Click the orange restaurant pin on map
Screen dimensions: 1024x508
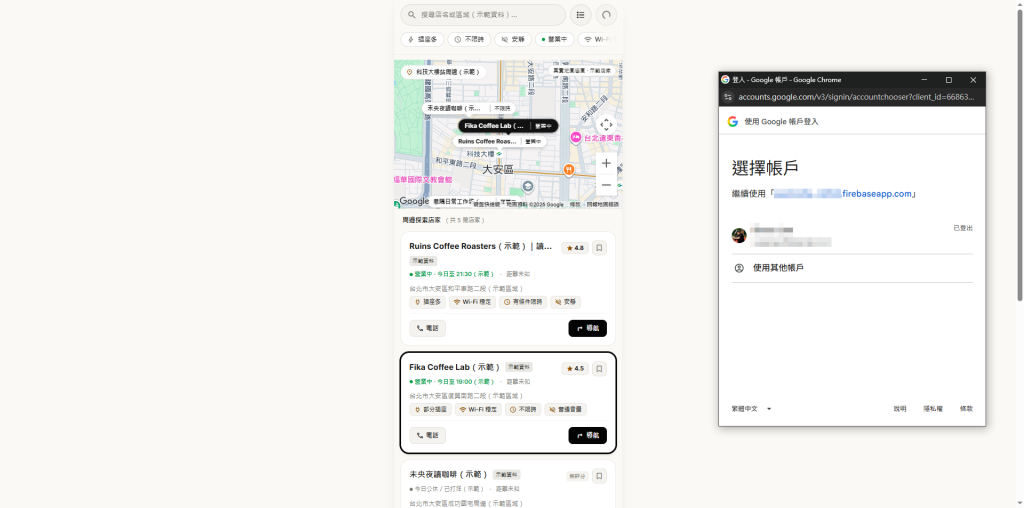pos(569,170)
